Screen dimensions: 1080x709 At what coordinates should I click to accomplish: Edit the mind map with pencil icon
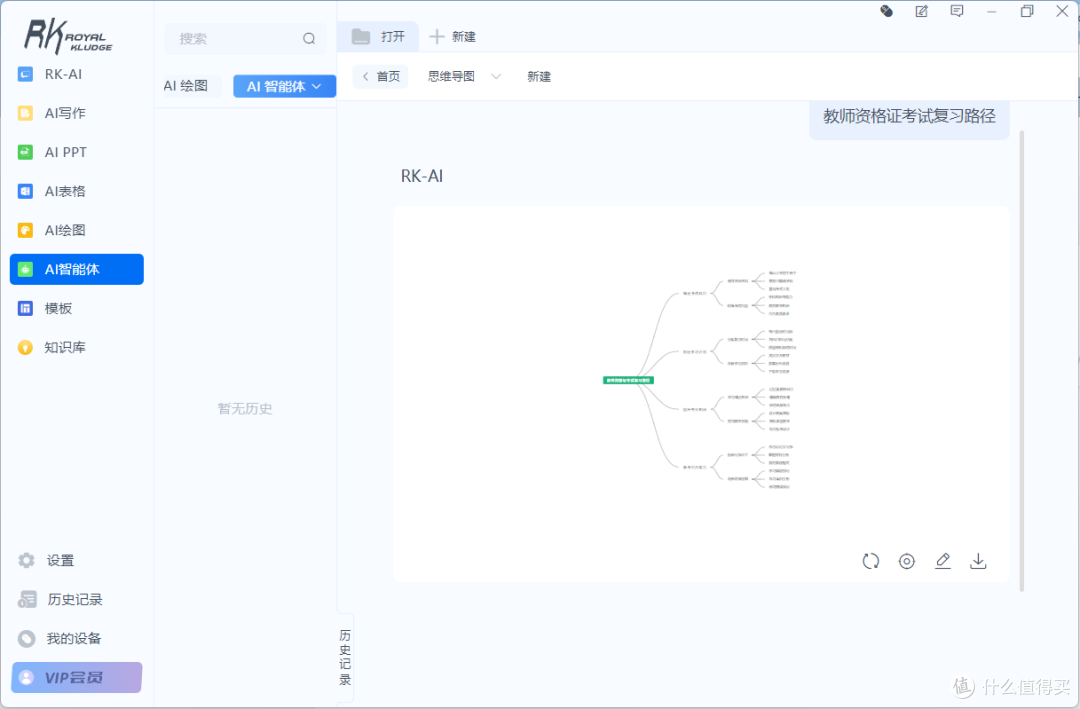pyautogui.click(x=943, y=561)
